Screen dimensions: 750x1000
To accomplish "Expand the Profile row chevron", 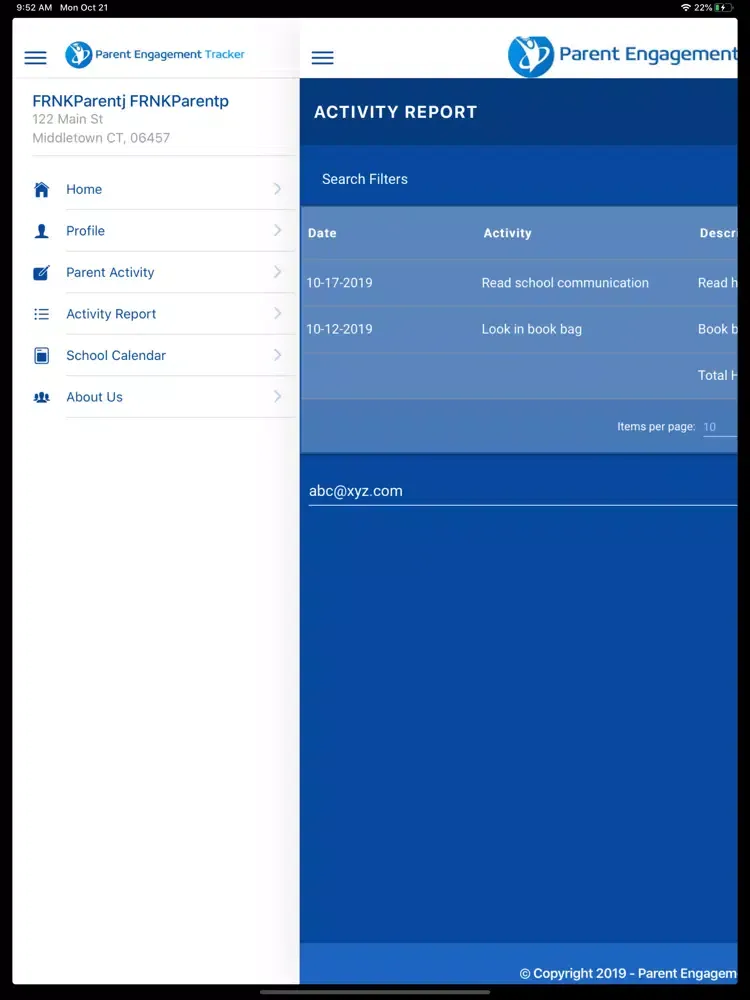I will [277, 230].
